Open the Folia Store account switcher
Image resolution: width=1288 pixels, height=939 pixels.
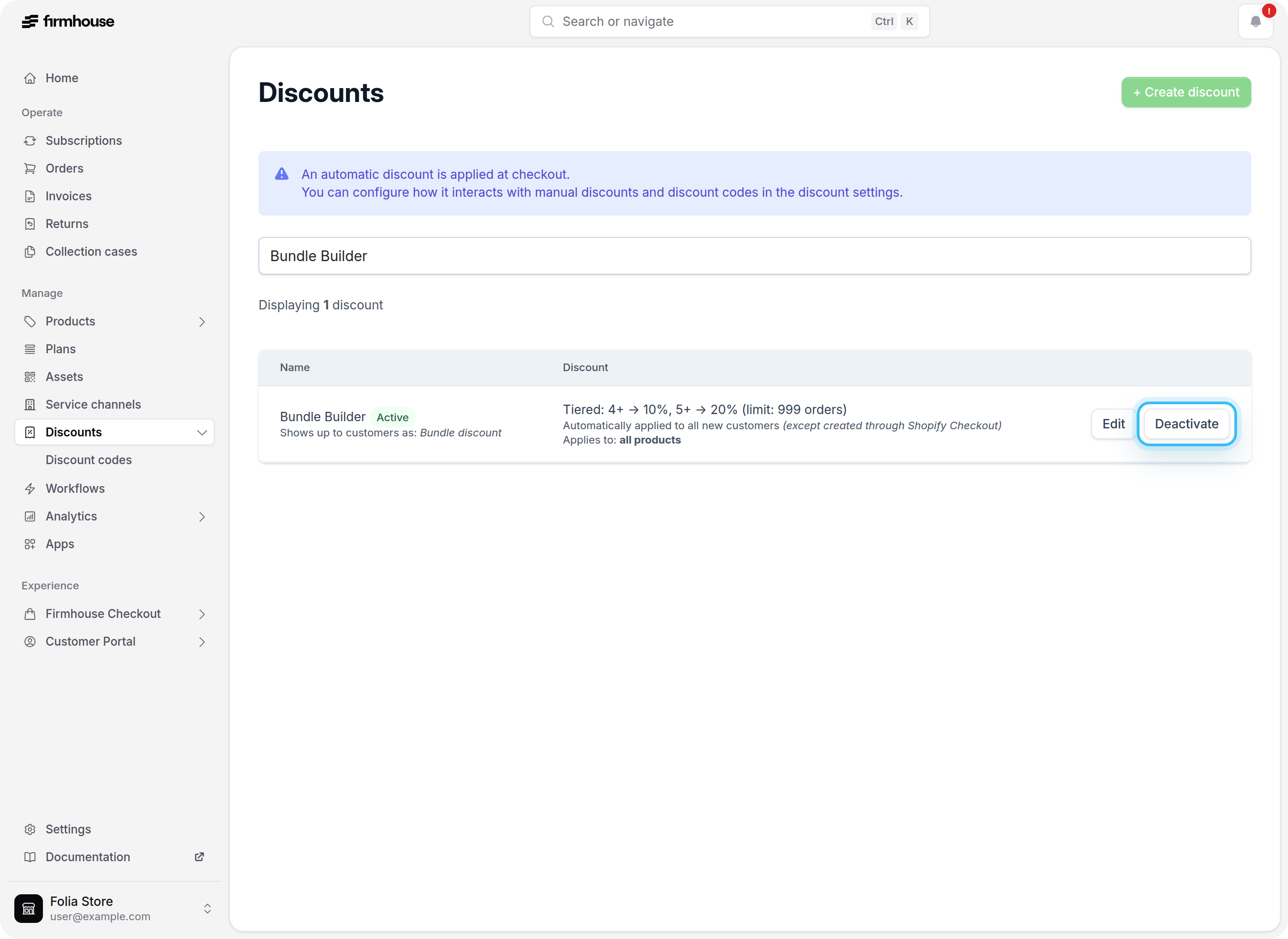click(208, 908)
